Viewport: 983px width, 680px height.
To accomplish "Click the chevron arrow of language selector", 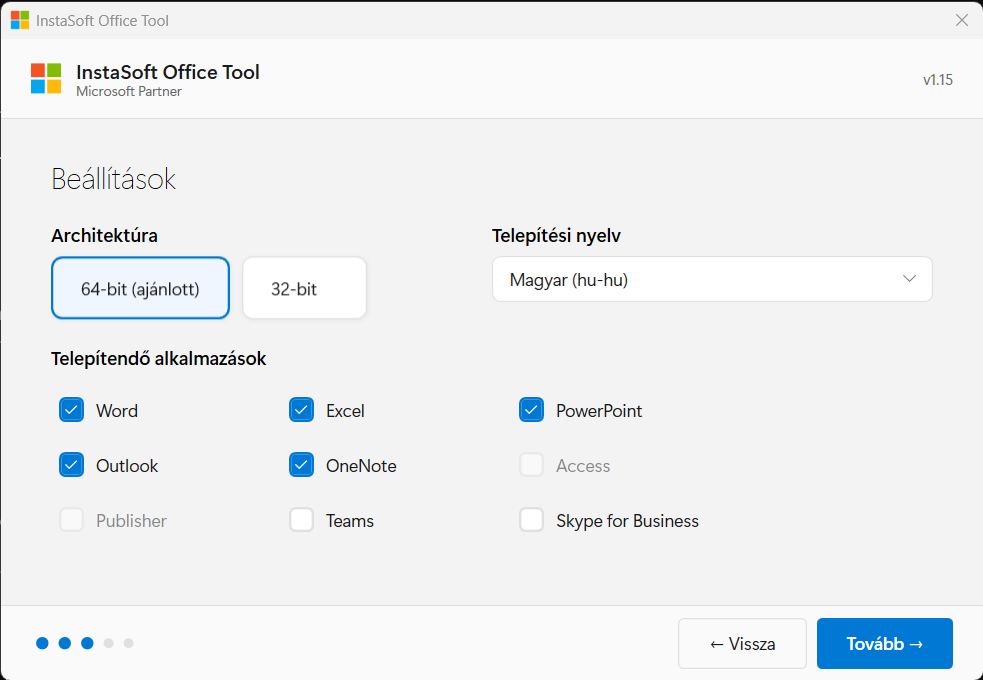I will [x=909, y=279].
